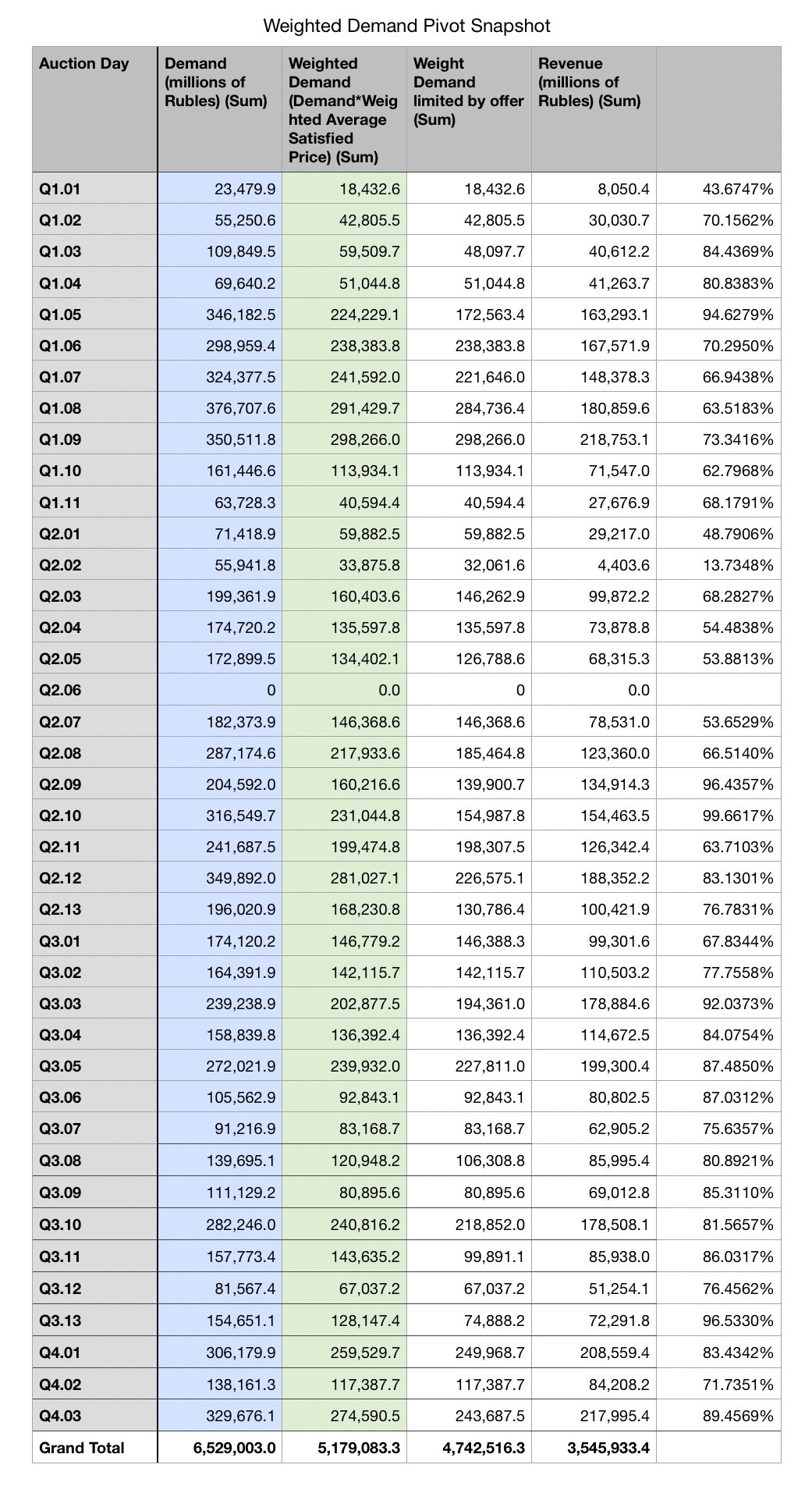The width and height of the screenshot is (812, 1486).
Task: Select percentage cell 99.6617%
Action: (719, 816)
